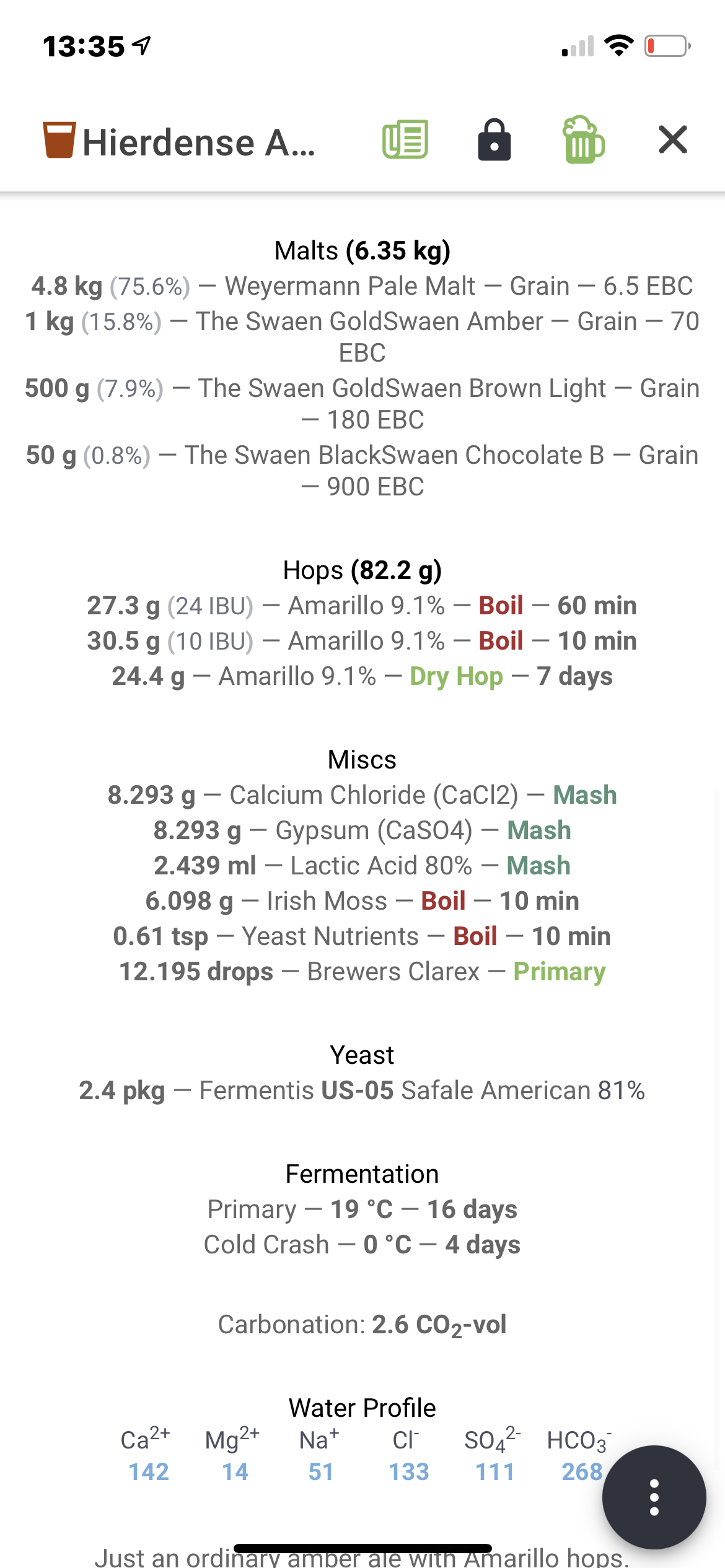
Task: Open Weyermann Pale Malt ingredient row
Action: (x=362, y=286)
